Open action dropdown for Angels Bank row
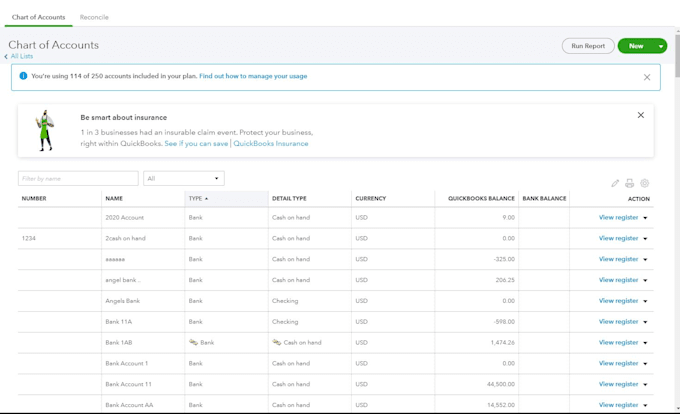The width and height of the screenshot is (680, 414). (645, 301)
